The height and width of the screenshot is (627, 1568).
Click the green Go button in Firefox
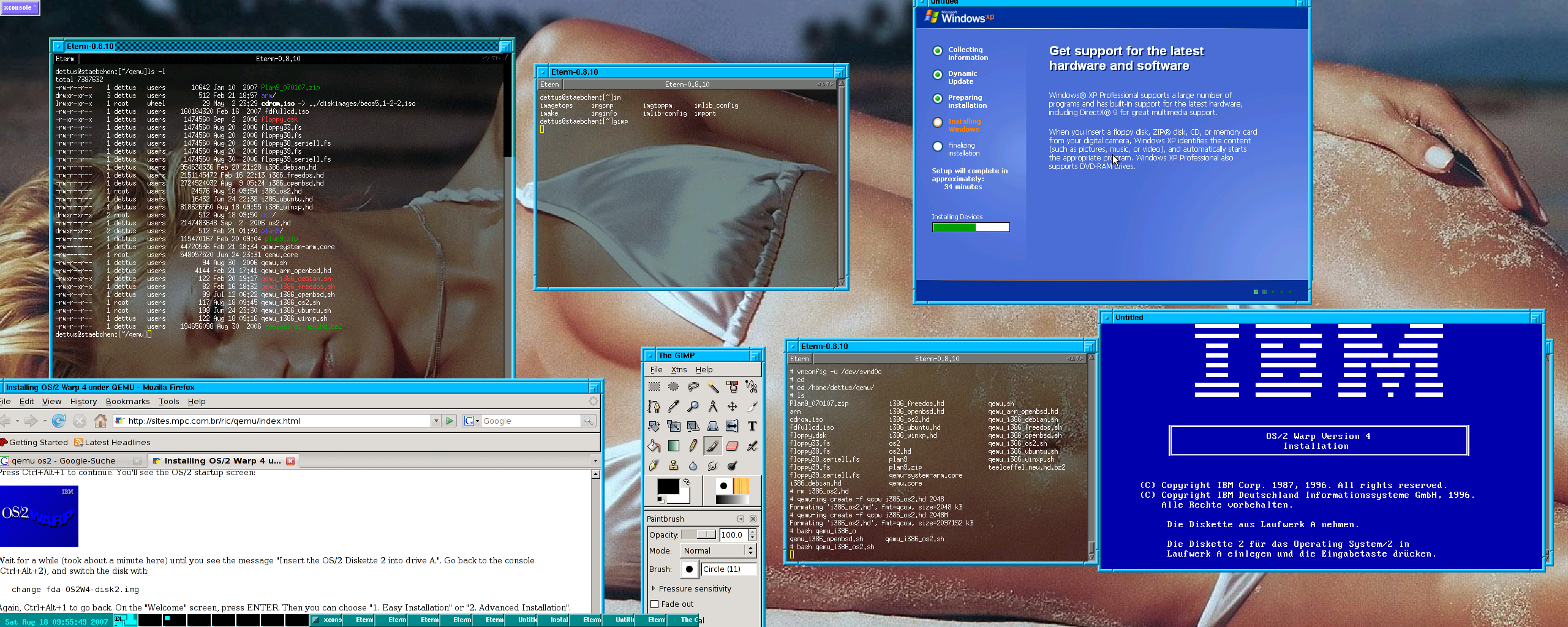450,421
